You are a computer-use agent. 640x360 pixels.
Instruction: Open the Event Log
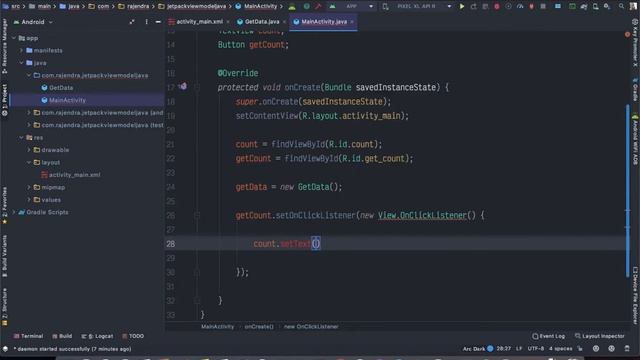548,336
